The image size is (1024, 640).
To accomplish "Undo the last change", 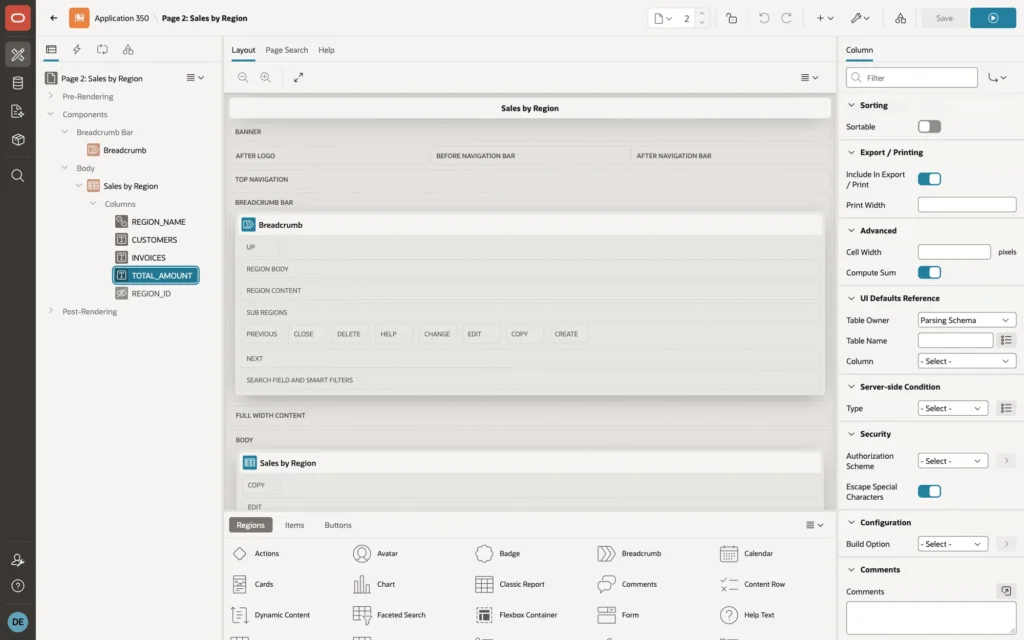I will click(x=763, y=18).
